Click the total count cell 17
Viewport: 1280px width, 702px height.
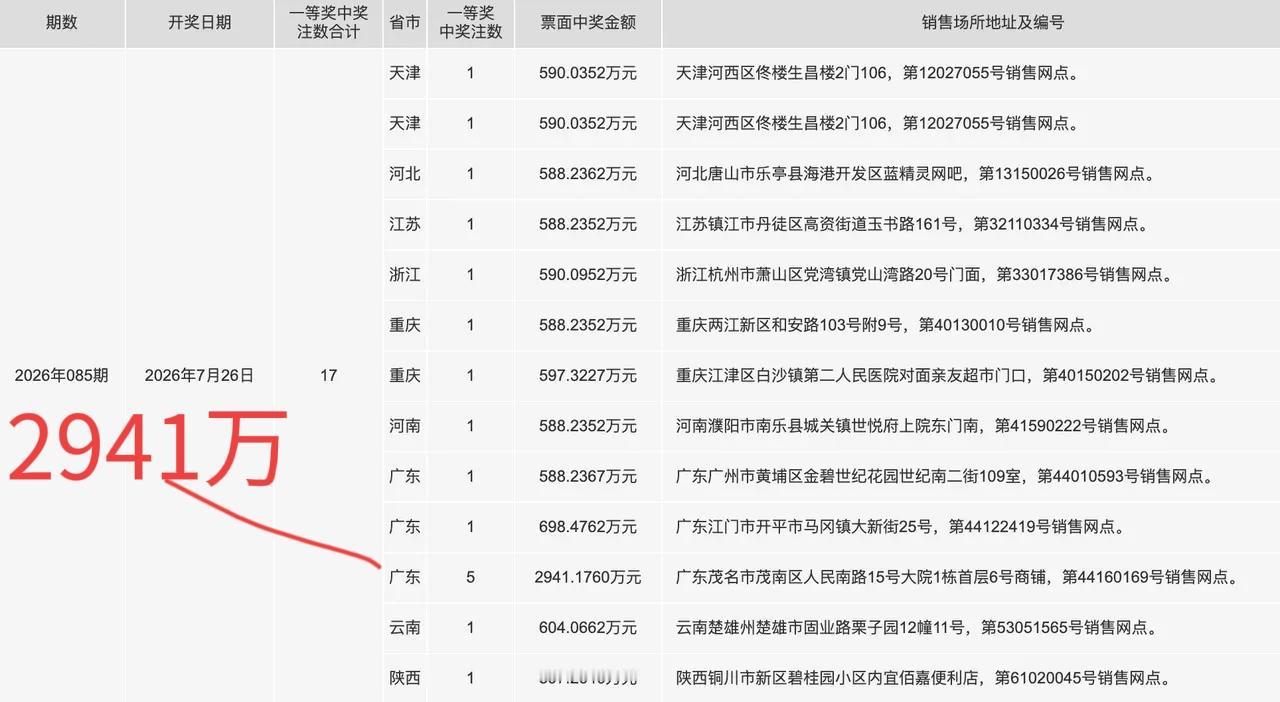pyautogui.click(x=328, y=376)
